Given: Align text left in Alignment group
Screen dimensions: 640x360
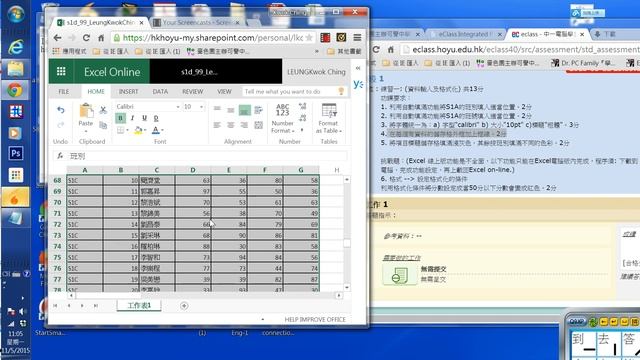Looking at the screenshot, I should tap(217, 125).
